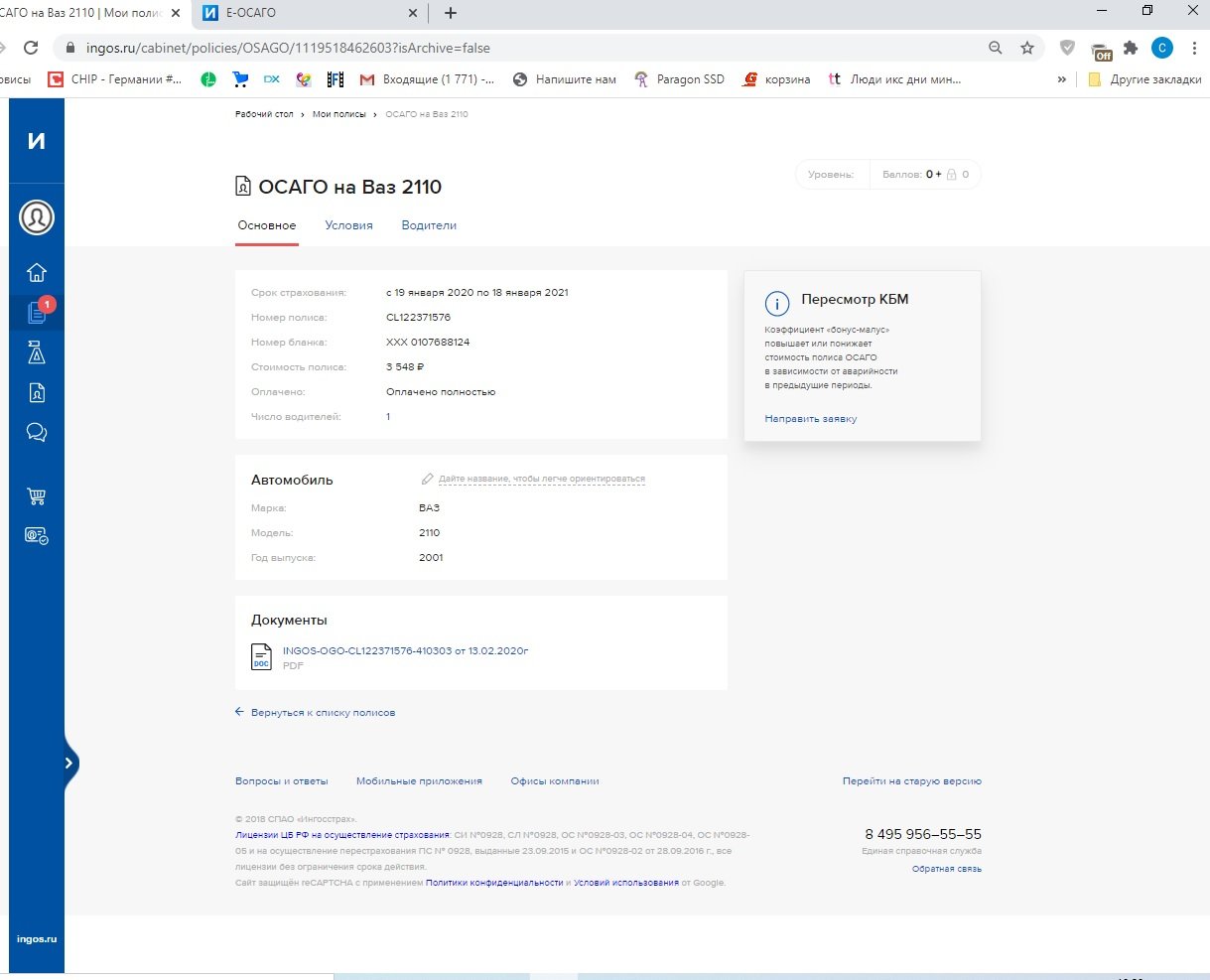Open the green circle bookmark icon
1210x980 pixels.
click(208, 79)
